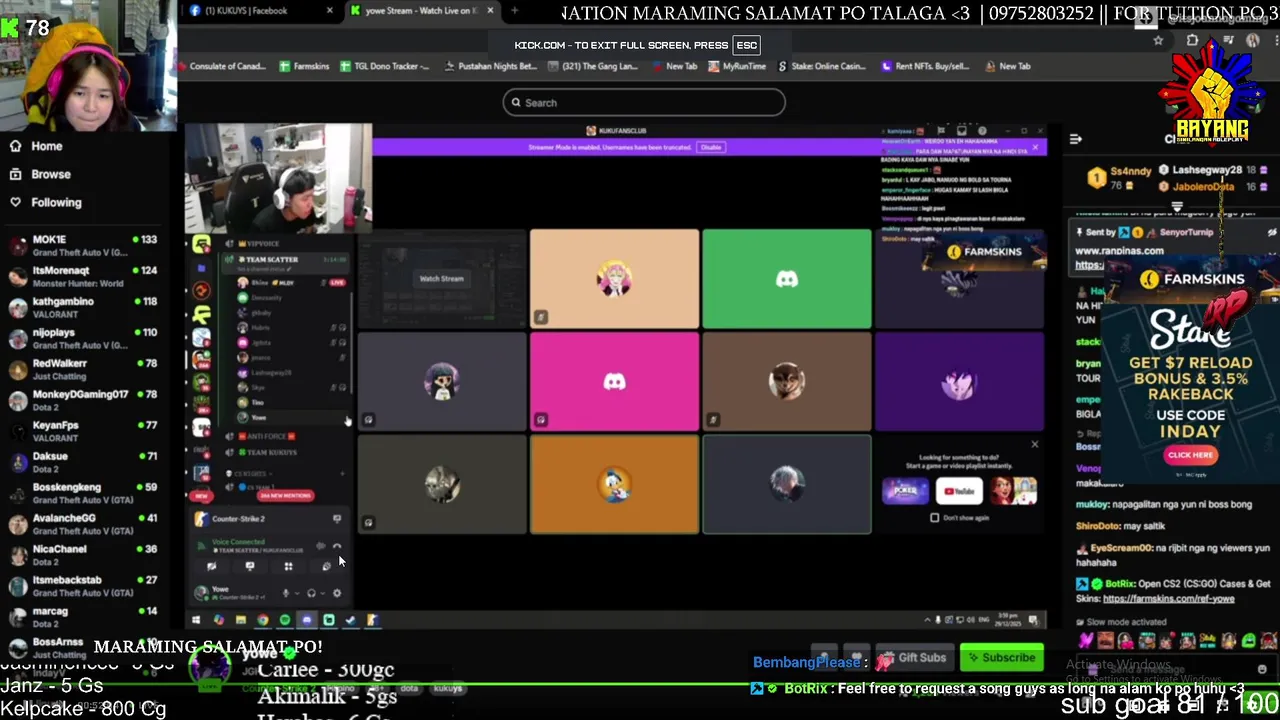The width and height of the screenshot is (1280, 720).
Task: Open NicaChanel's channel in sidebar
Action: 83,555
